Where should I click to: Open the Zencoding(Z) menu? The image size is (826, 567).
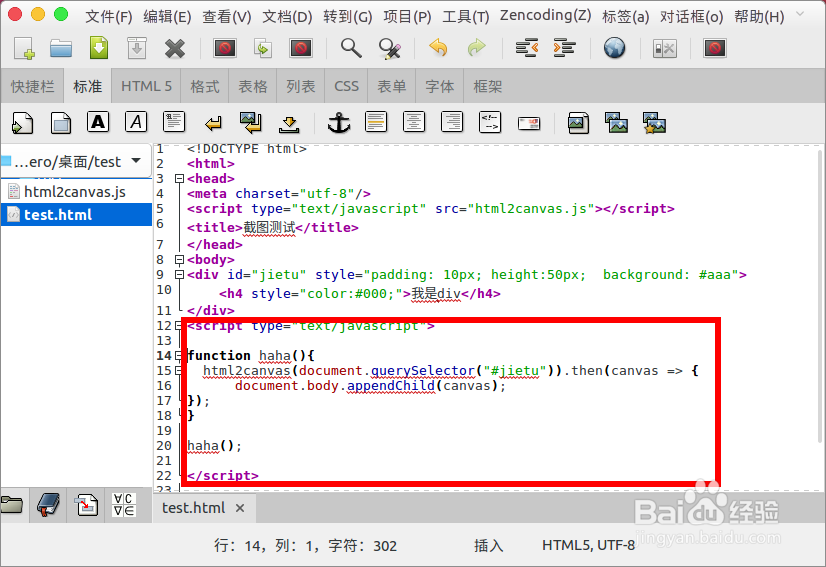click(546, 15)
